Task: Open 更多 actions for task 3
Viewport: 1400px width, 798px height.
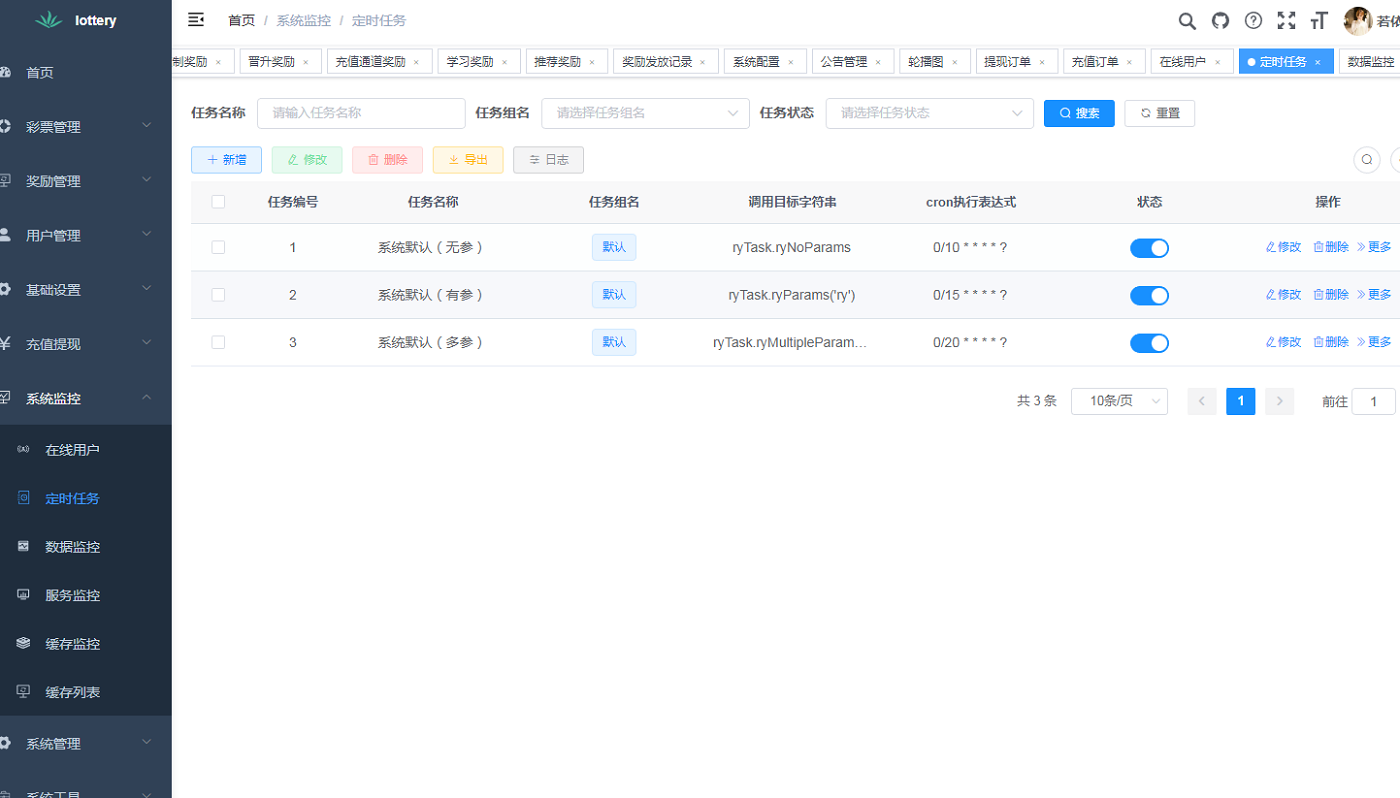Action: click(x=1378, y=341)
